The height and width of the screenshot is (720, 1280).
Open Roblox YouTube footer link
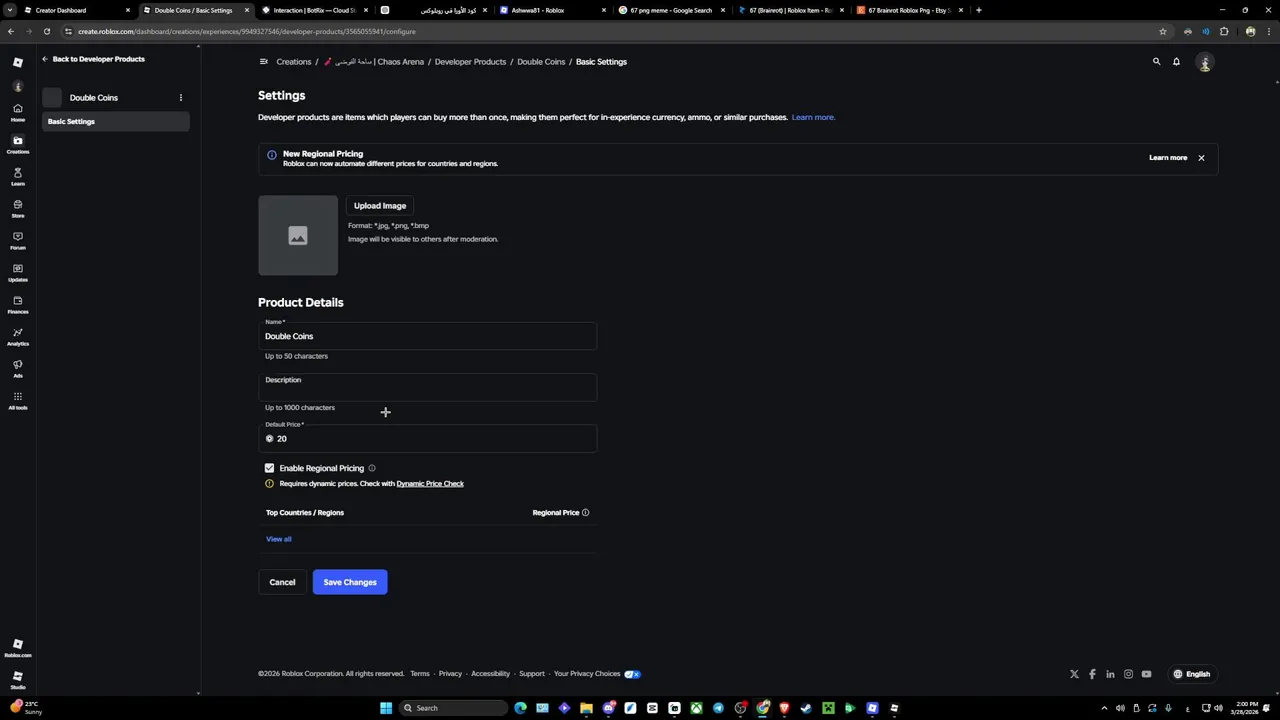pyautogui.click(x=1146, y=674)
